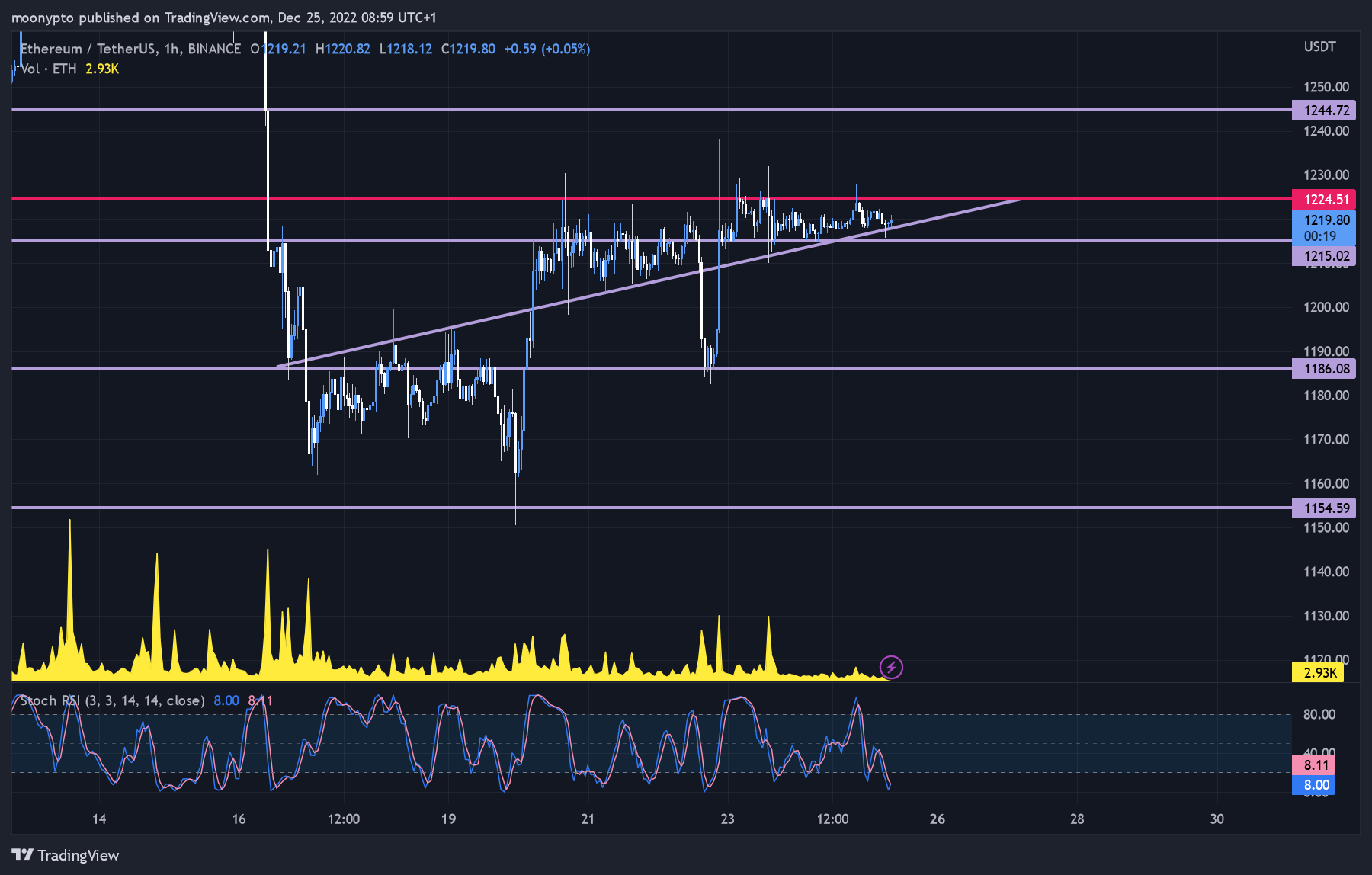The width and height of the screenshot is (1372, 875).
Task: Click the 1170.00 price axis value
Action: (1326, 440)
